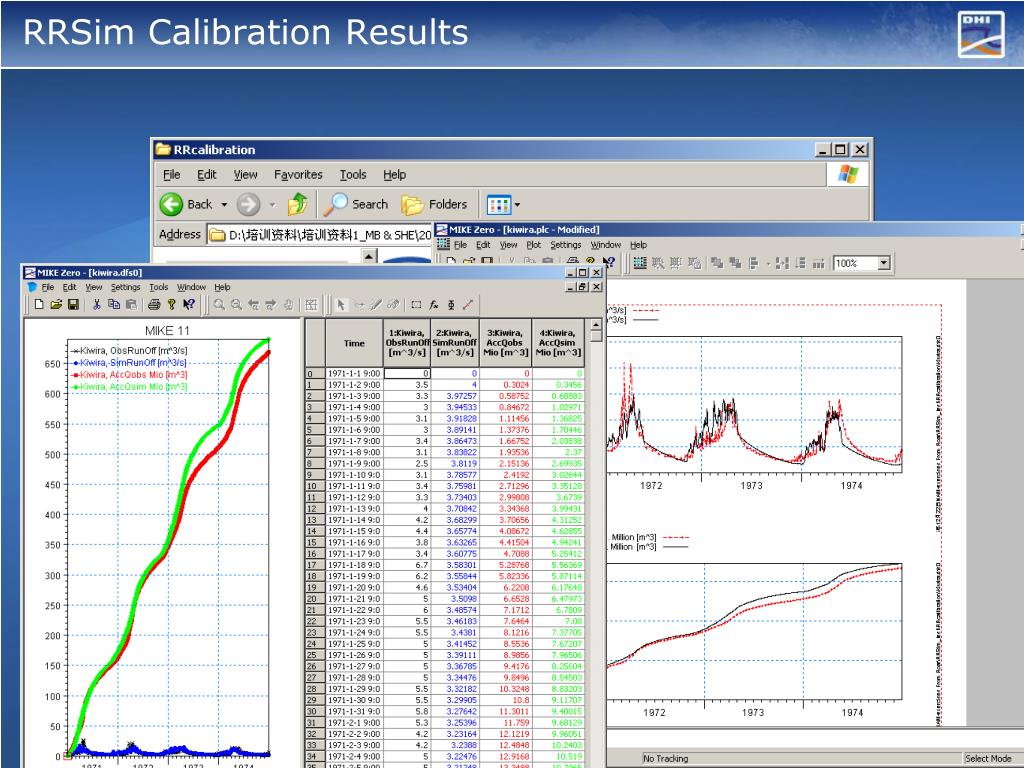The width and height of the screenshot is (1024, 768).
Task: Click Up folder icon in RRcalibration window
Action: [x=297, y=204]
